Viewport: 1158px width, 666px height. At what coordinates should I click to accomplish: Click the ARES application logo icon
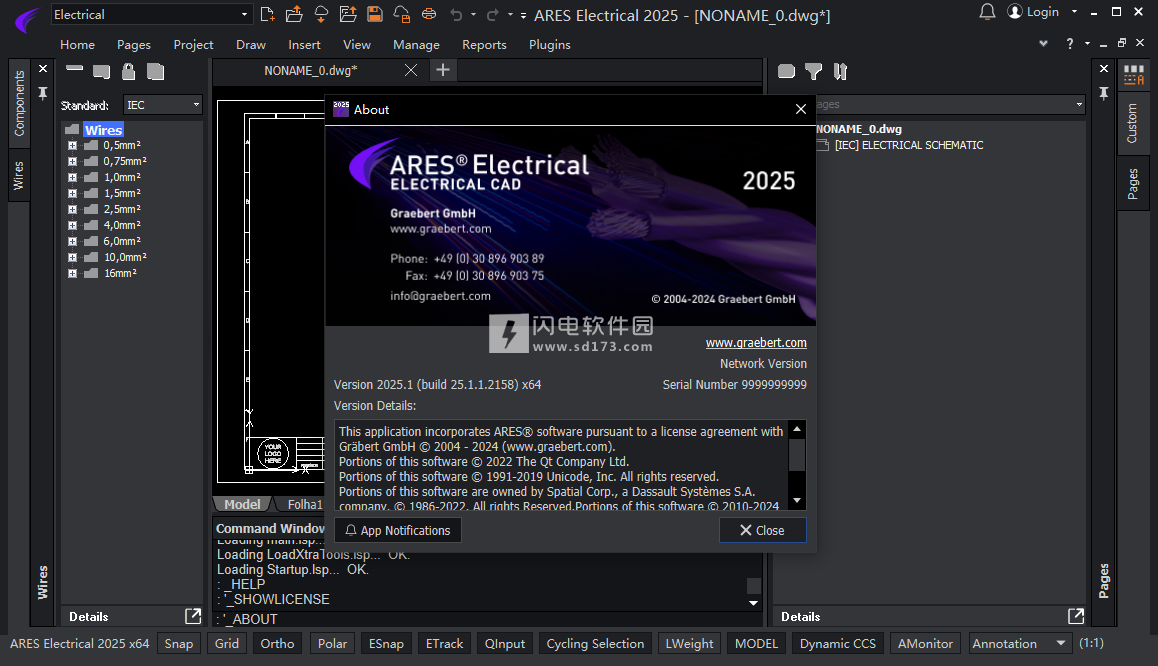tap(27, 19)
